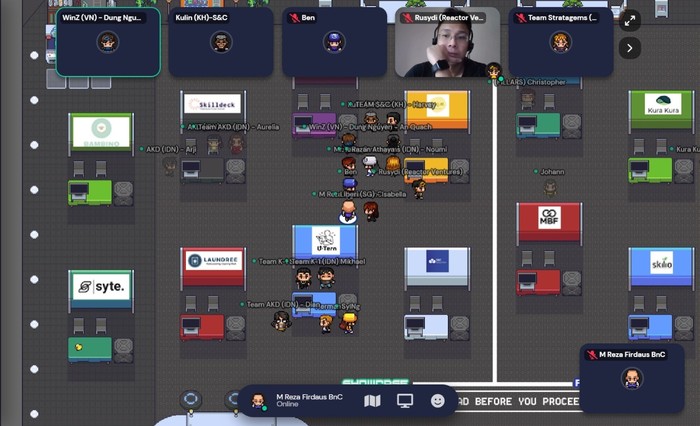Select WinZ (VN) Dung Nguyen video tile

107,42
